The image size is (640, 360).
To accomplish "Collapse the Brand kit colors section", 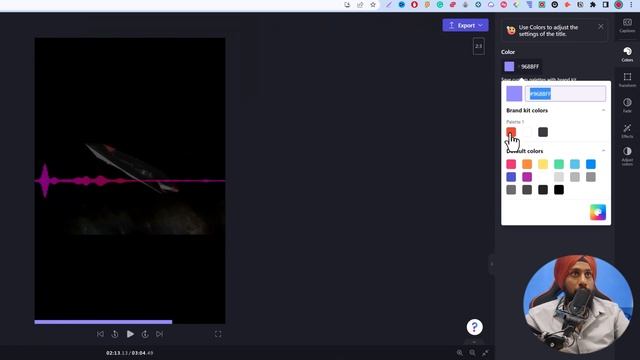I will [x=603, y=110].
